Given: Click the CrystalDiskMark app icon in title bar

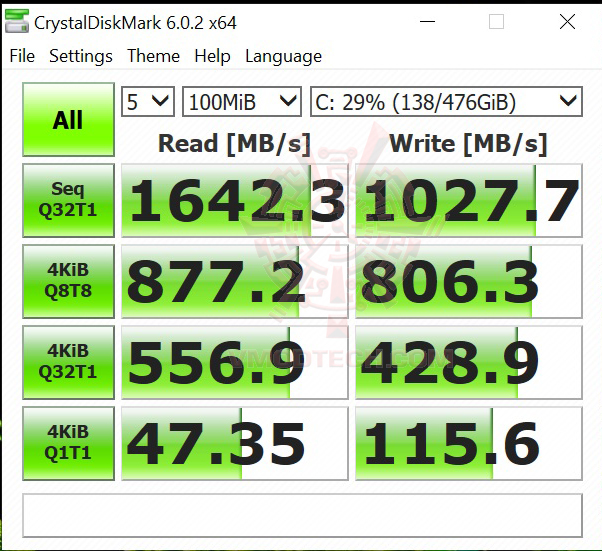Looking at the screenshot, I should tap(17, 22).
